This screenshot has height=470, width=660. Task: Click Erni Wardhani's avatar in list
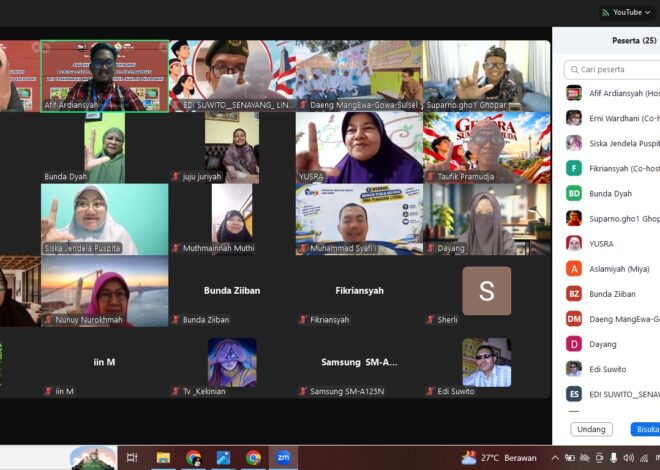point(574,118)
